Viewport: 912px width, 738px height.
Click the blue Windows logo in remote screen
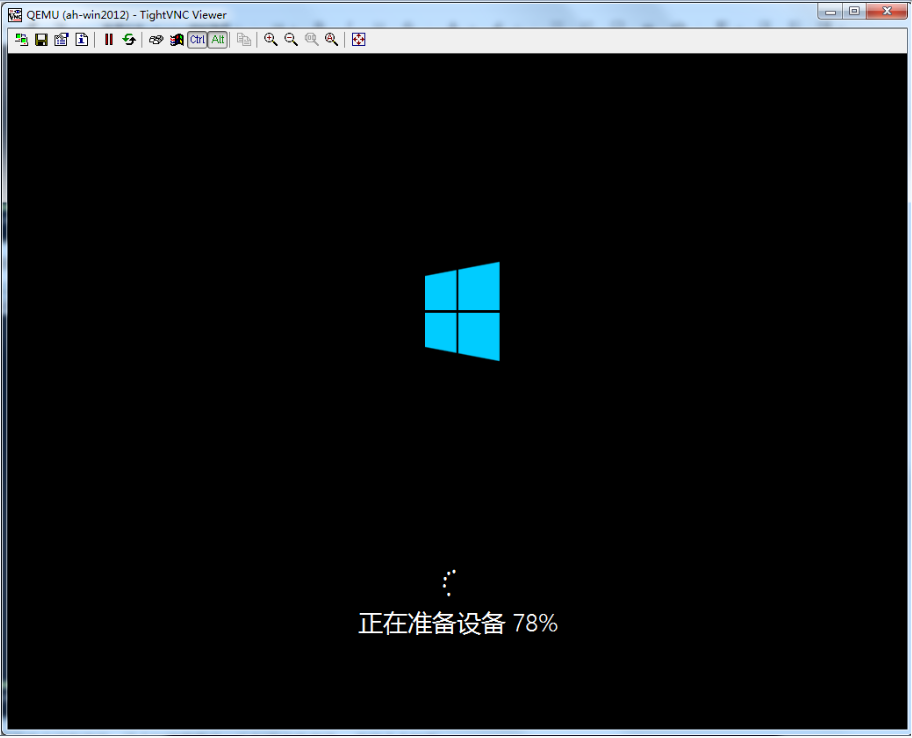pyautogui.click(x=462, y=311)
